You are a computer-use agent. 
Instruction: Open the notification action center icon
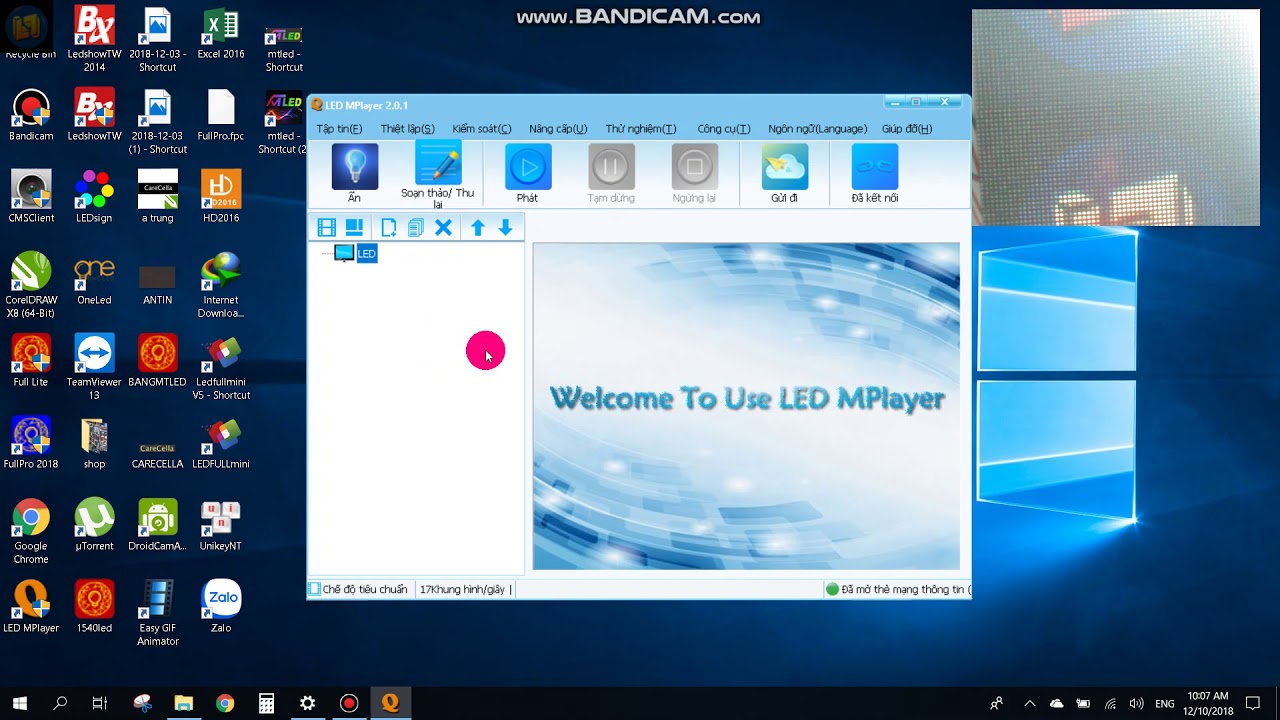tap(1253, 703)
